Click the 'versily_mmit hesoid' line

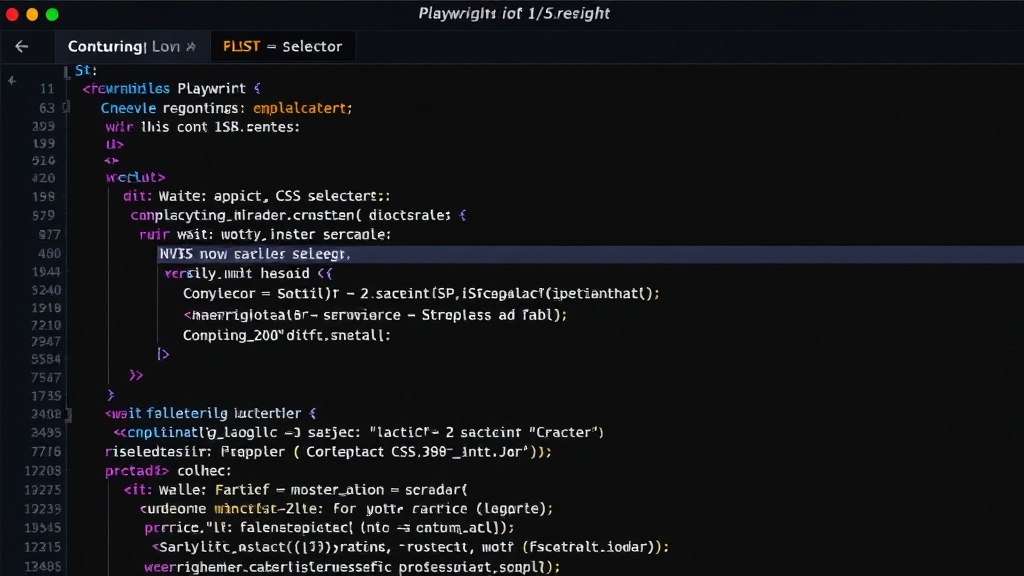coord(248,273)
